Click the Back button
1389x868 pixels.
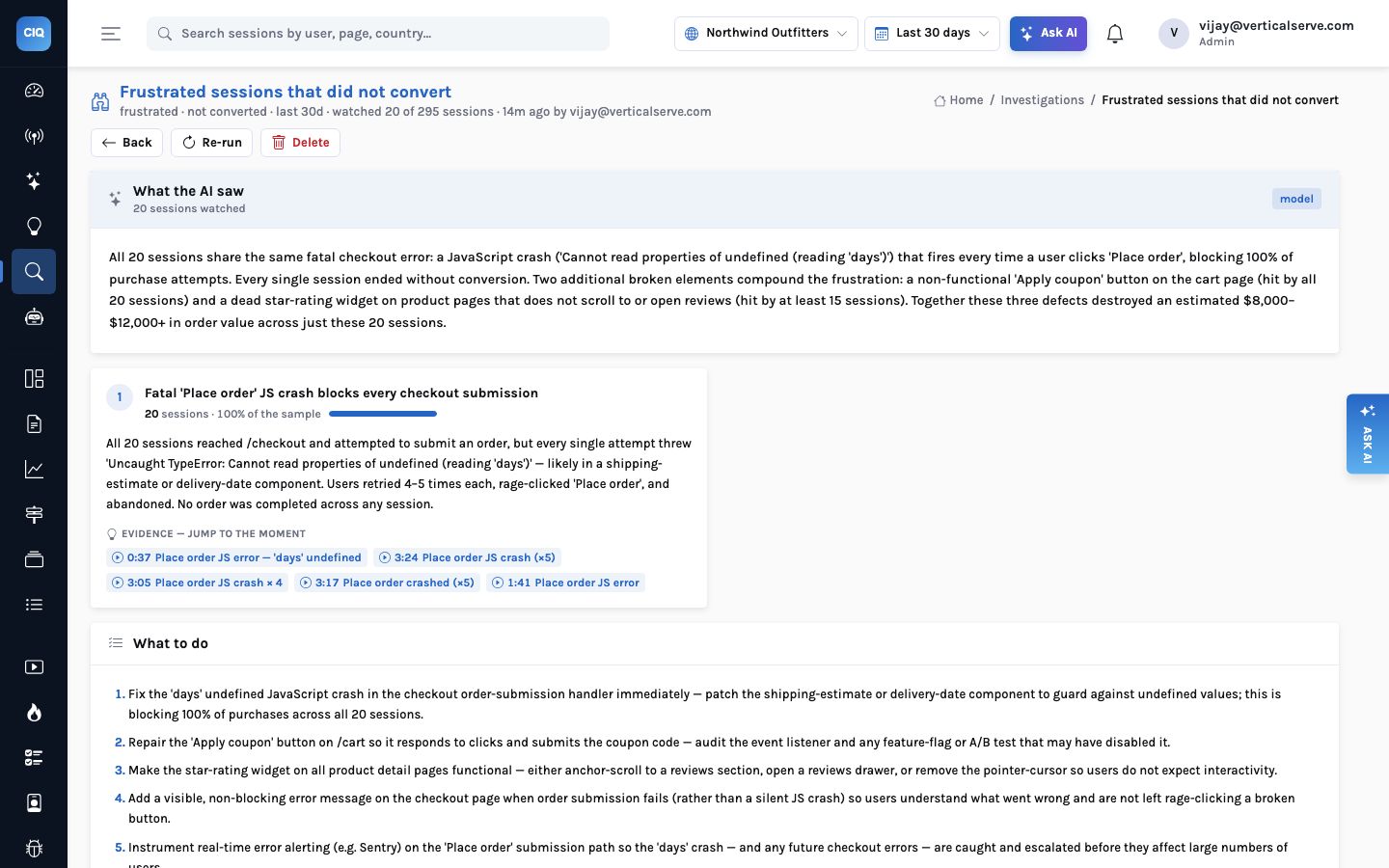tap(126, 143)
